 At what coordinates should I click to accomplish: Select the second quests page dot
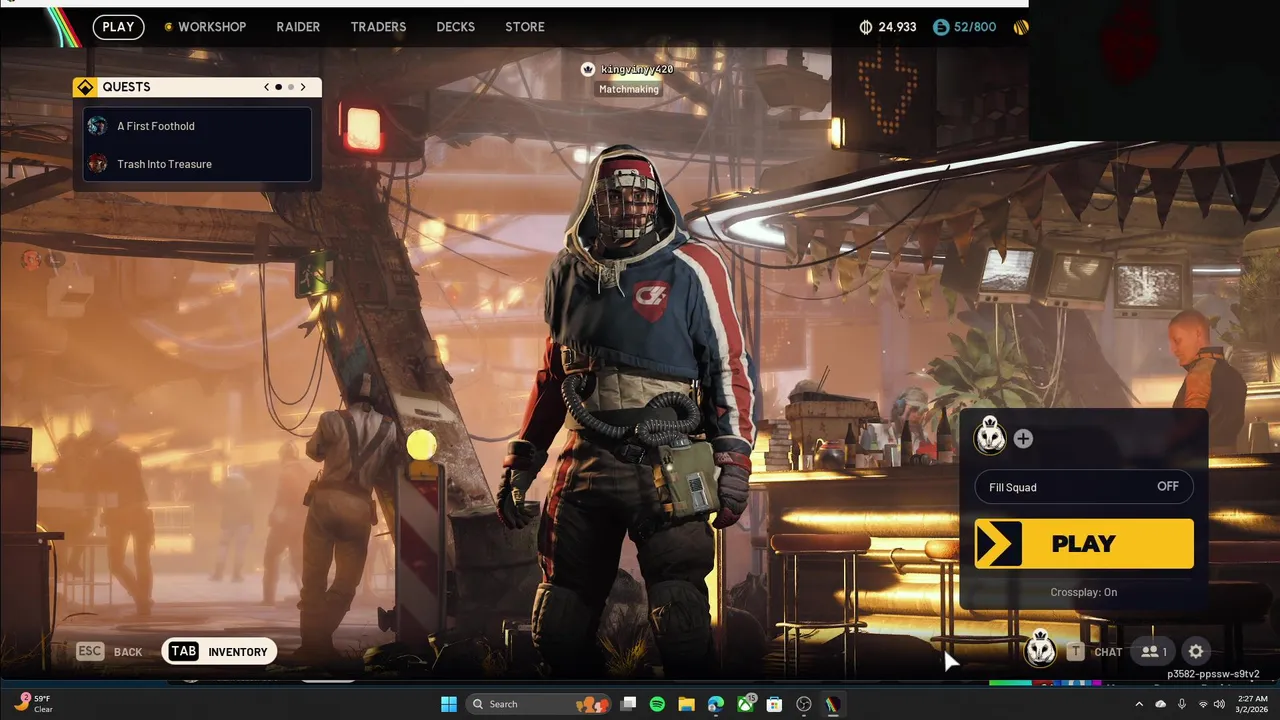coord(291,87)
